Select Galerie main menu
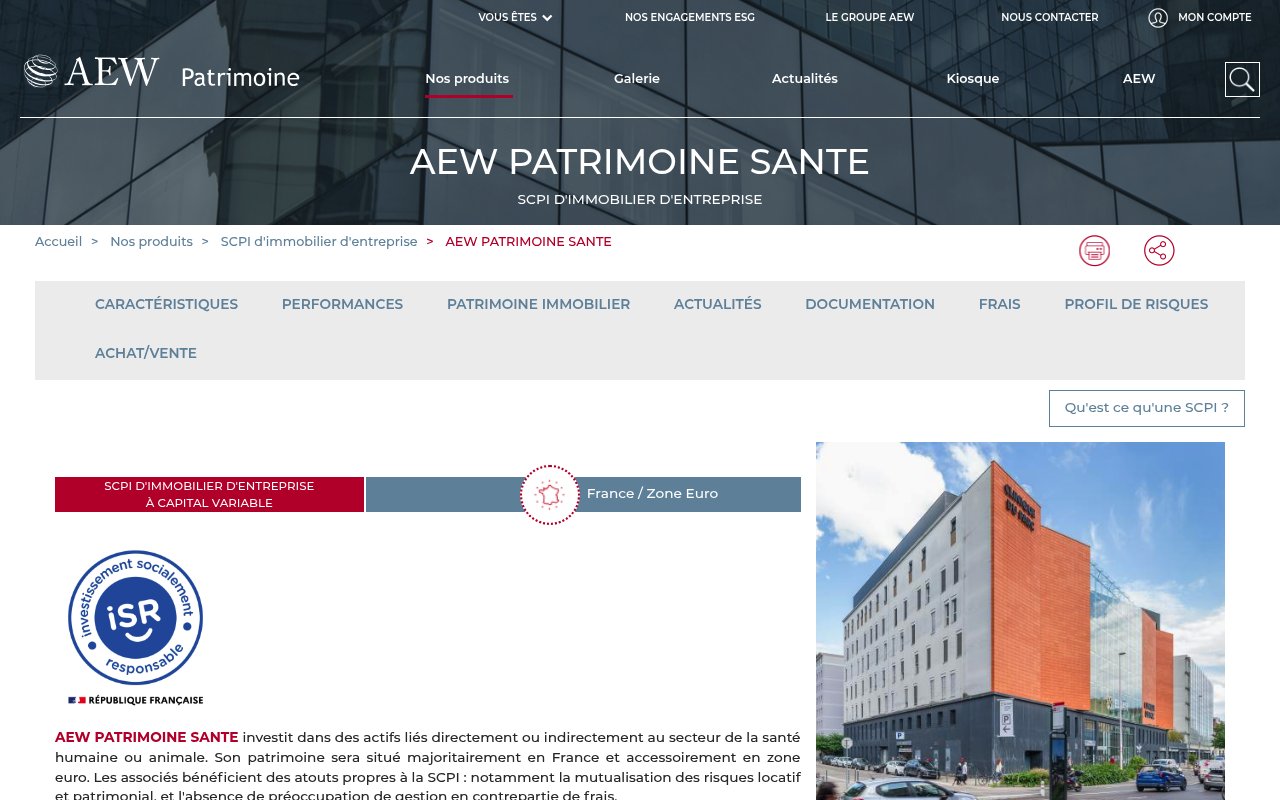 [637, 78]
